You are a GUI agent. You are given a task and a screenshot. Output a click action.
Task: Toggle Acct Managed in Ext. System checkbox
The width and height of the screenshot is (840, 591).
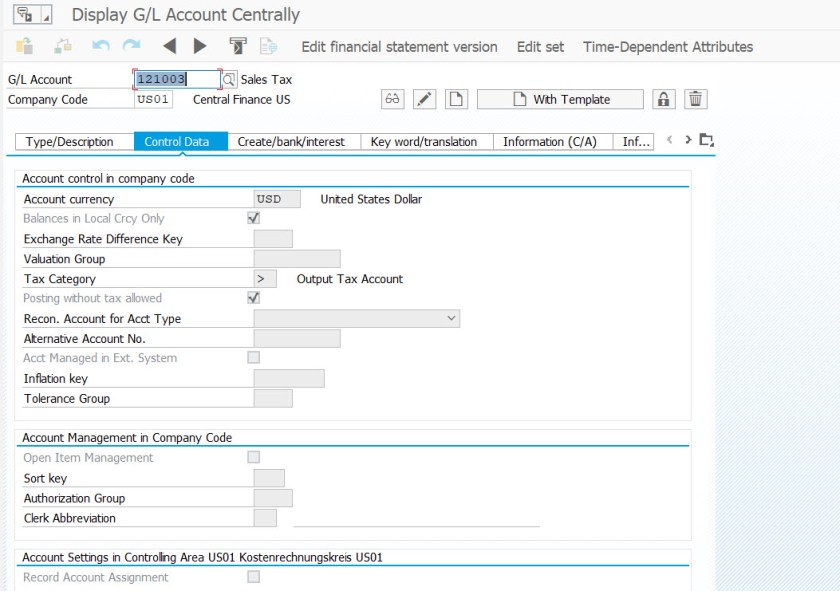click(x=253, y=357)
